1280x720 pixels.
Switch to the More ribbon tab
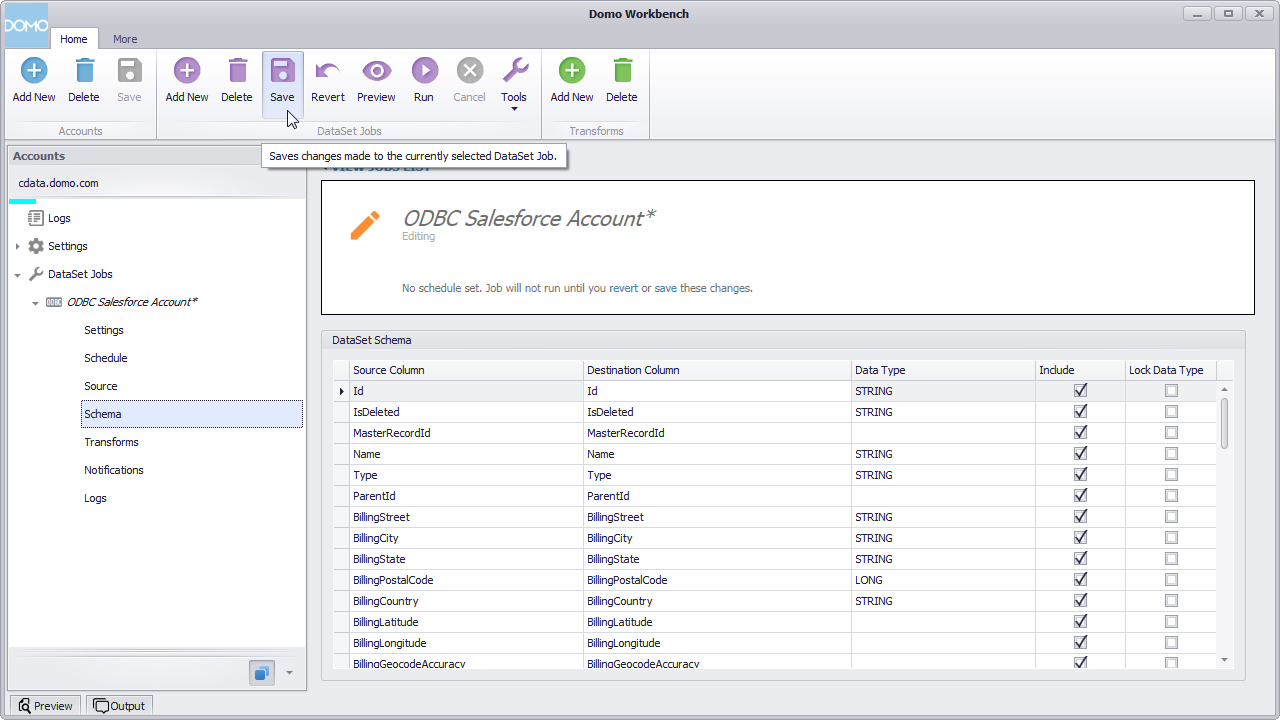click(x=125, y=39)
